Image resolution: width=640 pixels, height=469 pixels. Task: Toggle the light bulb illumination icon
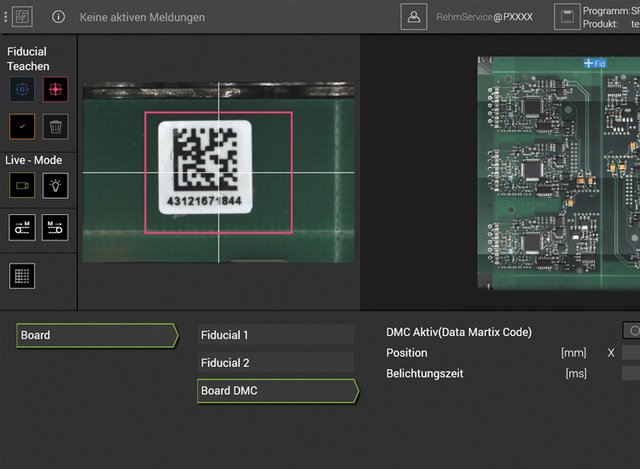pyautogui.click(x=56, y=185)
